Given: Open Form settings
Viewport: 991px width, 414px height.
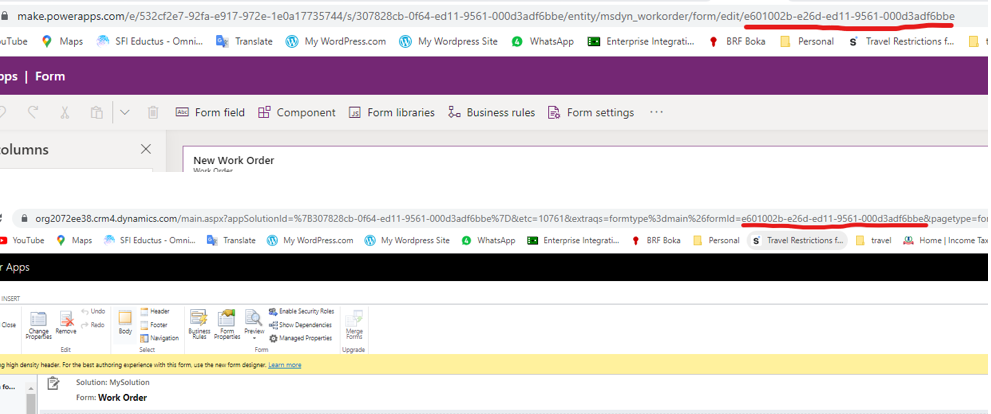Looking at the screenshot, I should pos(590,112).
